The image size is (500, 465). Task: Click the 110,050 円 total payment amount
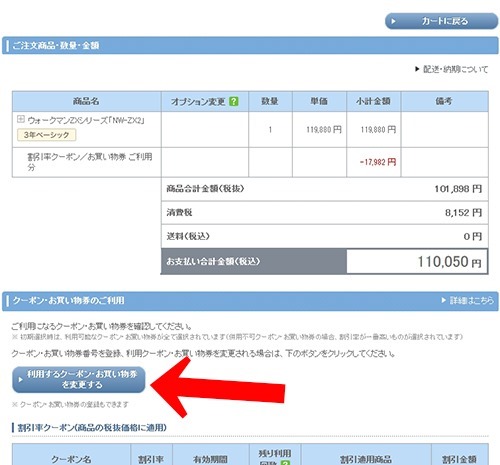[449, 262]
